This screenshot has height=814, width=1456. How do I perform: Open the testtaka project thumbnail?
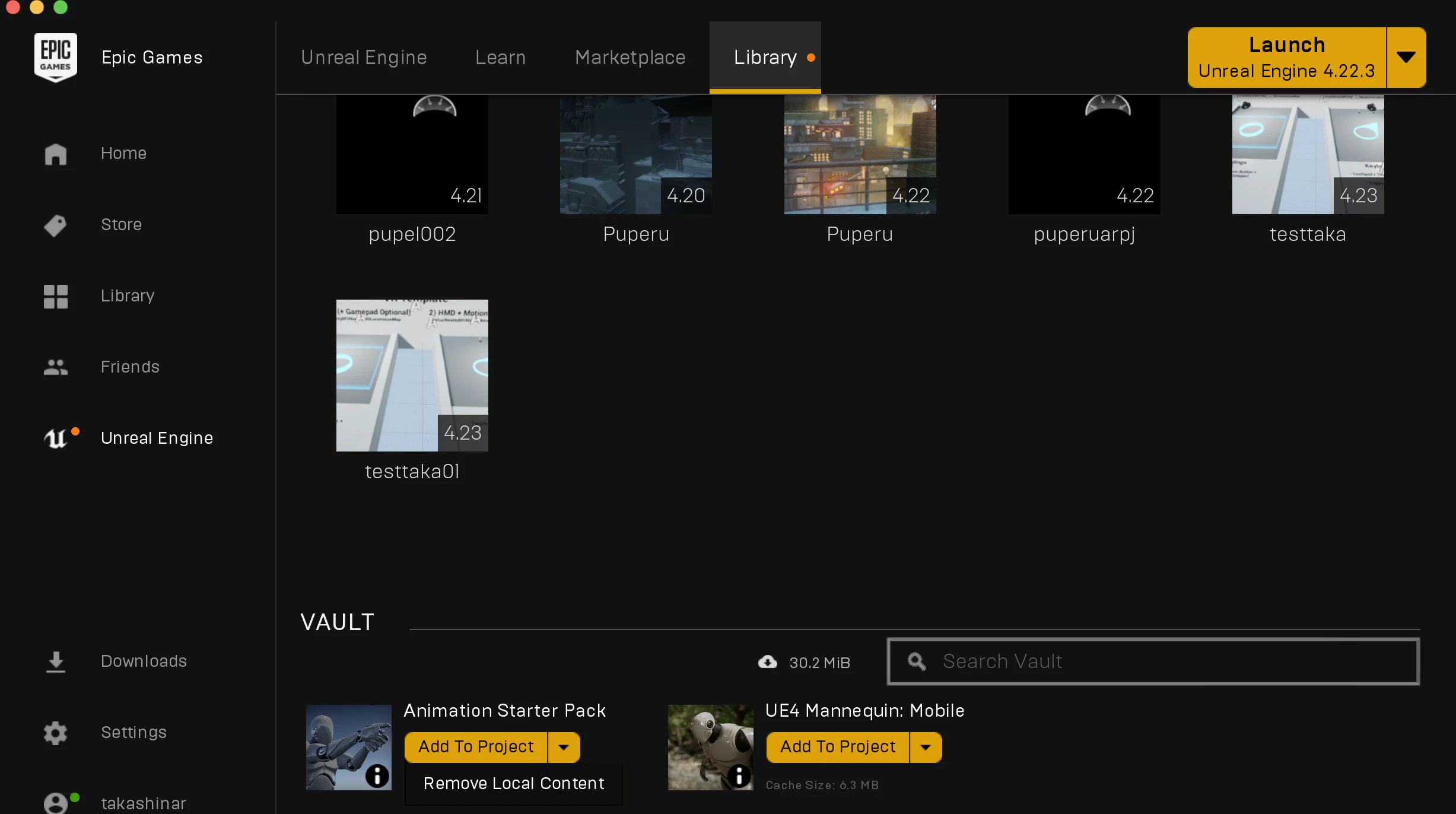[x=1308, y=154]
